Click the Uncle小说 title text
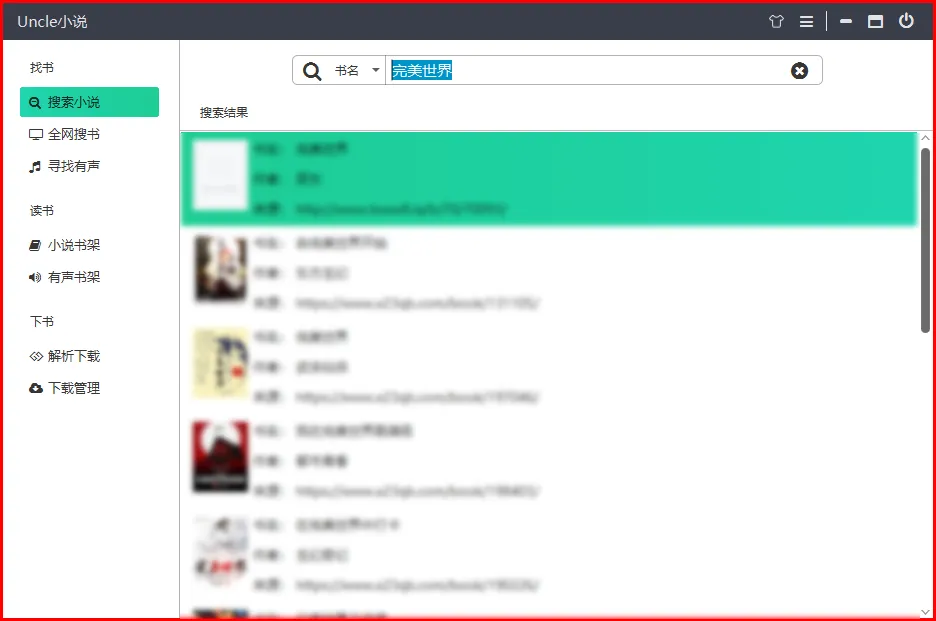The width and height of the screenshot is (936, 621). click(53, 21)
